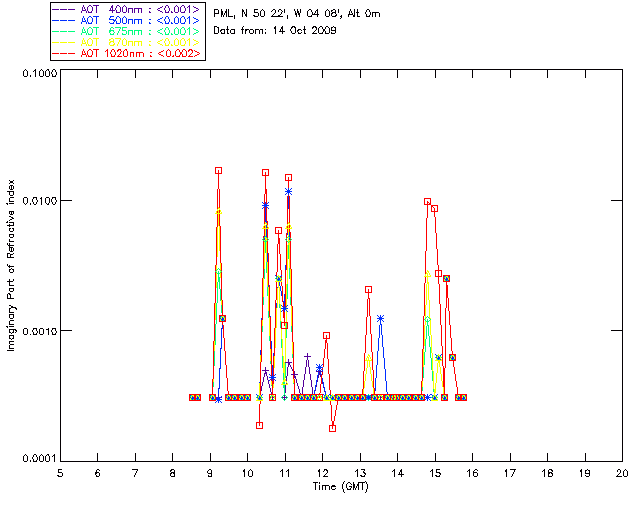The height and width of the screenshot is (512, 640).
Task: Click the x-axis tick label 18
Action: click(548, 473)
